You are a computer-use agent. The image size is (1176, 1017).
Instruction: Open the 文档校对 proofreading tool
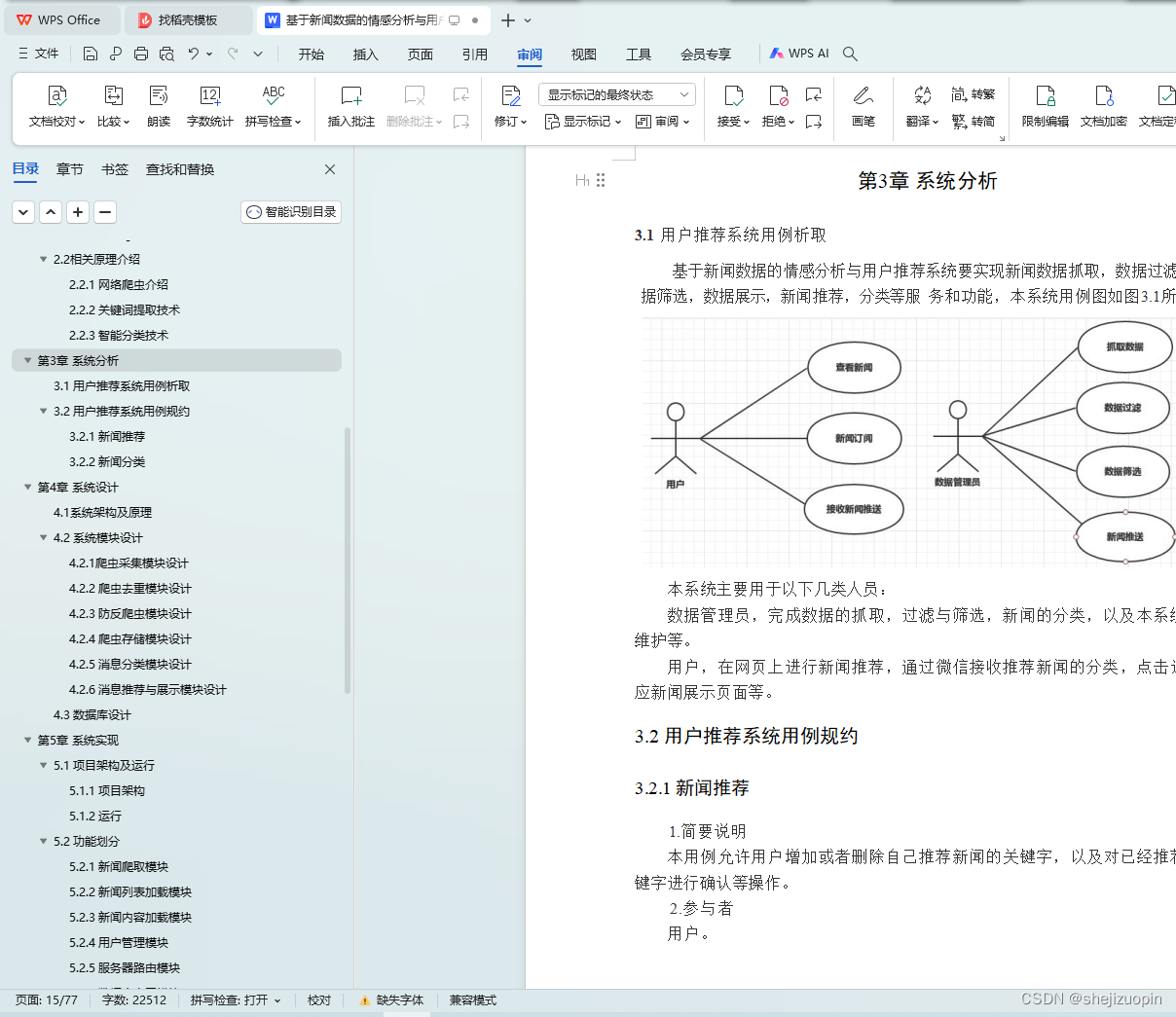pos(56,107)
